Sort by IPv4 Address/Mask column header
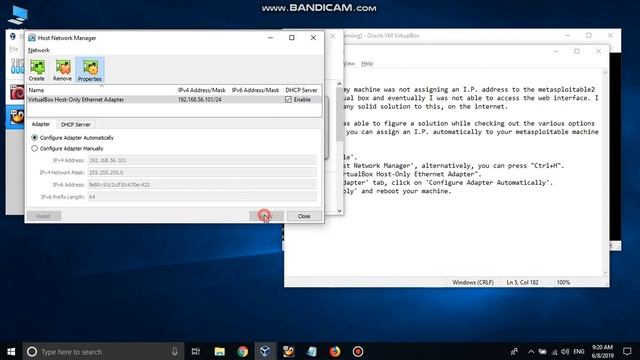 [x=202, y=90]
